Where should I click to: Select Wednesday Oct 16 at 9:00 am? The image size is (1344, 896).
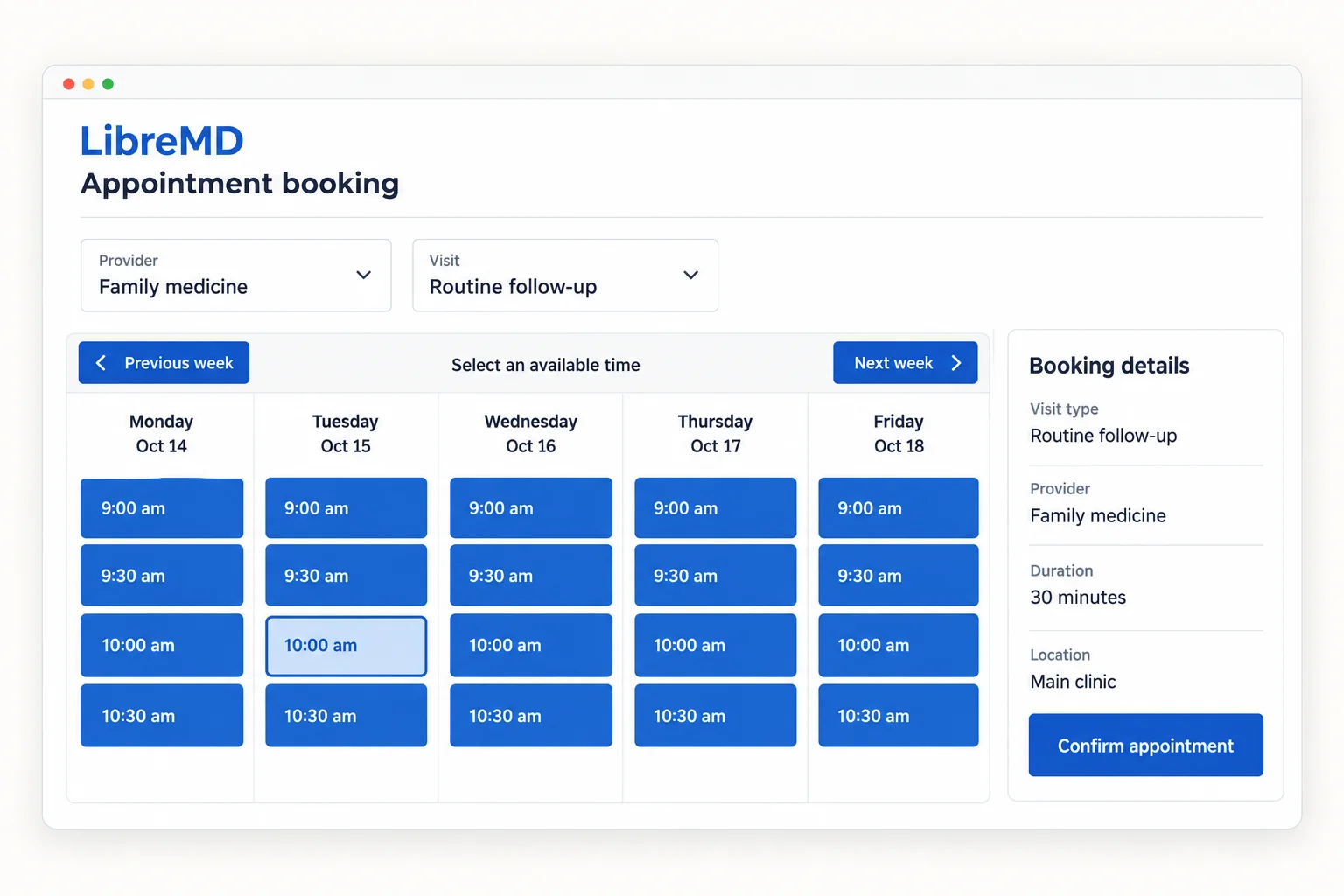click(531, 507)
